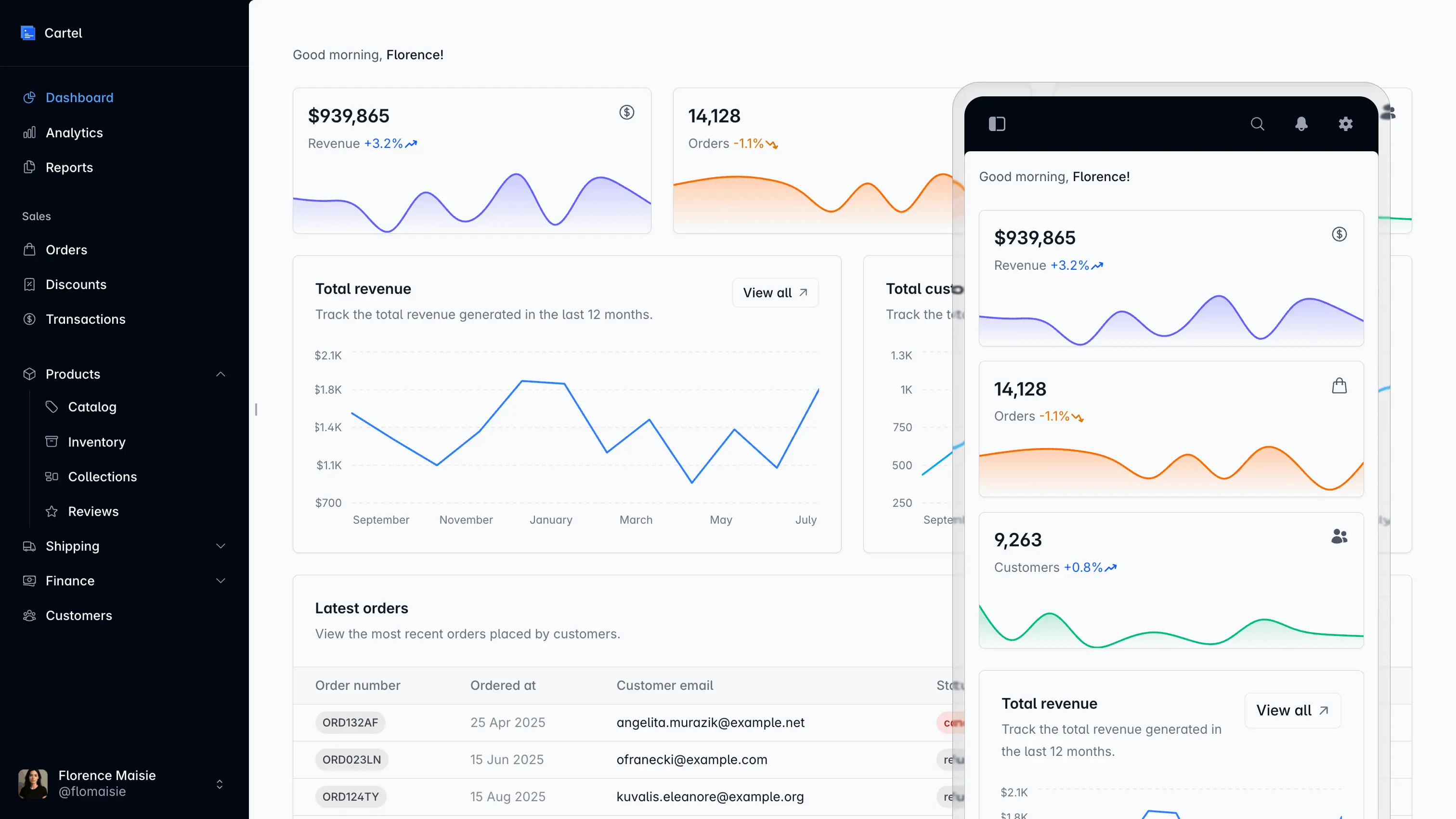Click the dollar icon on desktop Revenue card
This screenshot has width=1456, height=819.
pyautogui.click(x=626, y=113)
